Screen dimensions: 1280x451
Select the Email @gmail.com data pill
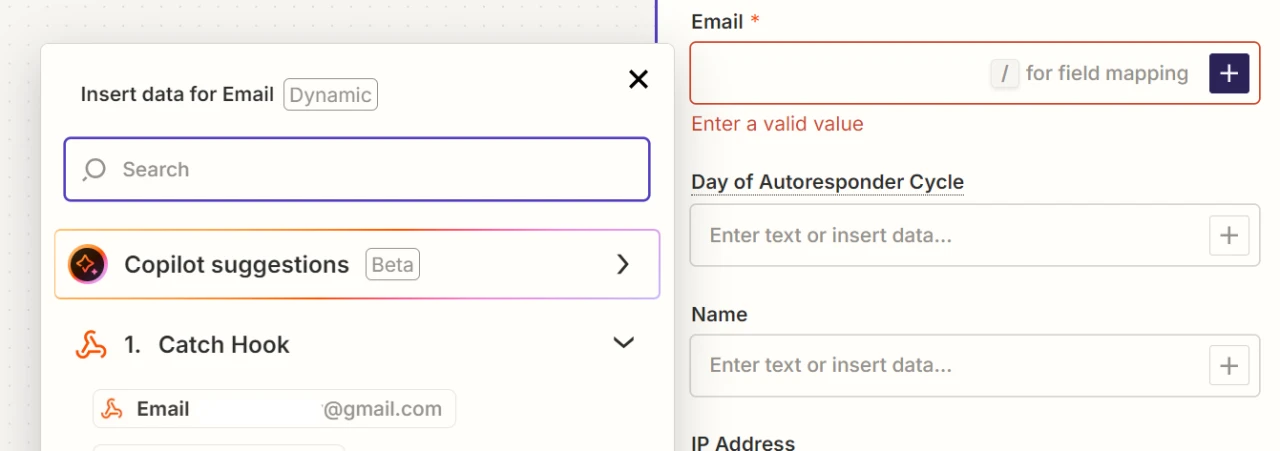275,409
